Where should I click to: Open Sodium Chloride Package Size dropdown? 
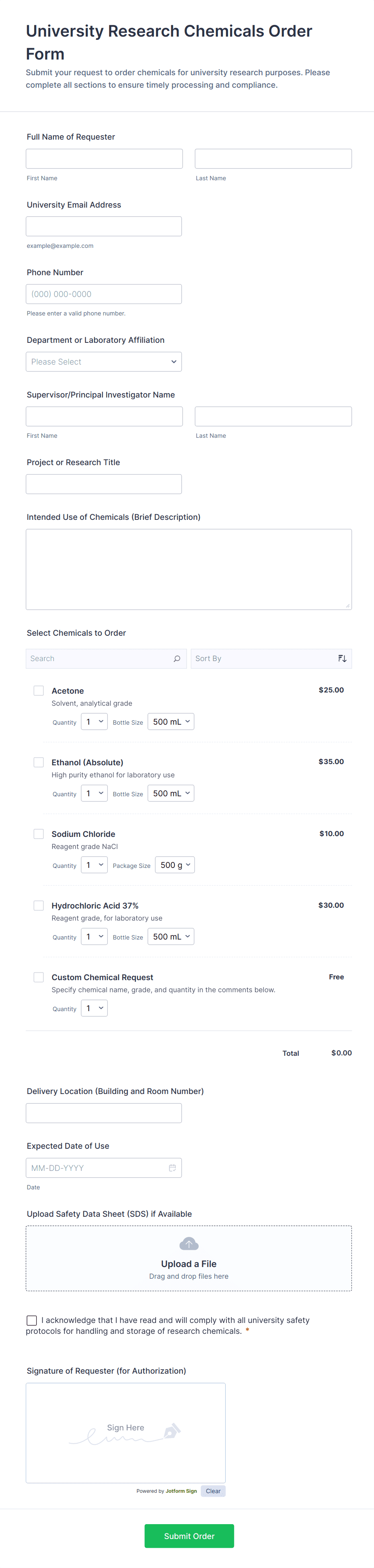tap(175, 865)
